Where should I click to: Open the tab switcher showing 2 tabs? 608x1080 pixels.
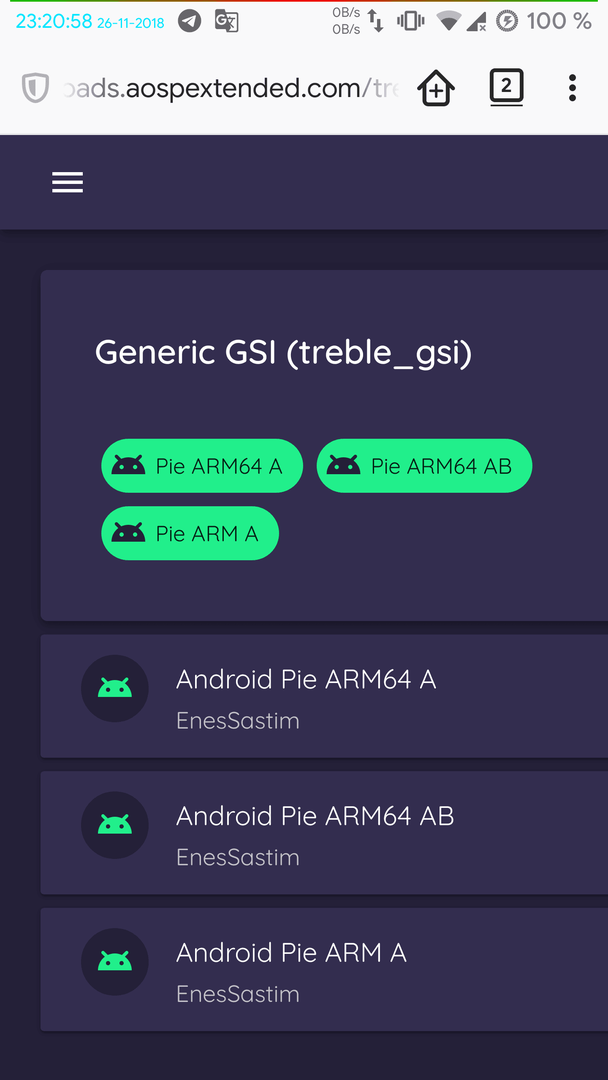(506, 87)
